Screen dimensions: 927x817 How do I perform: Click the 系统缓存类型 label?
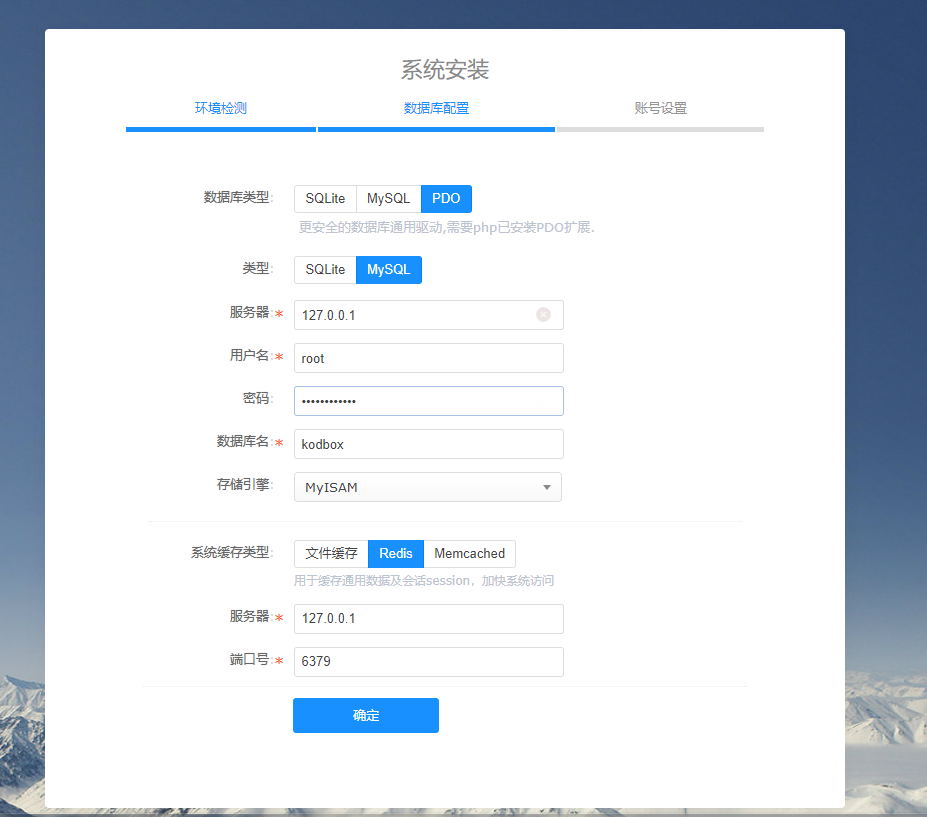230,553
